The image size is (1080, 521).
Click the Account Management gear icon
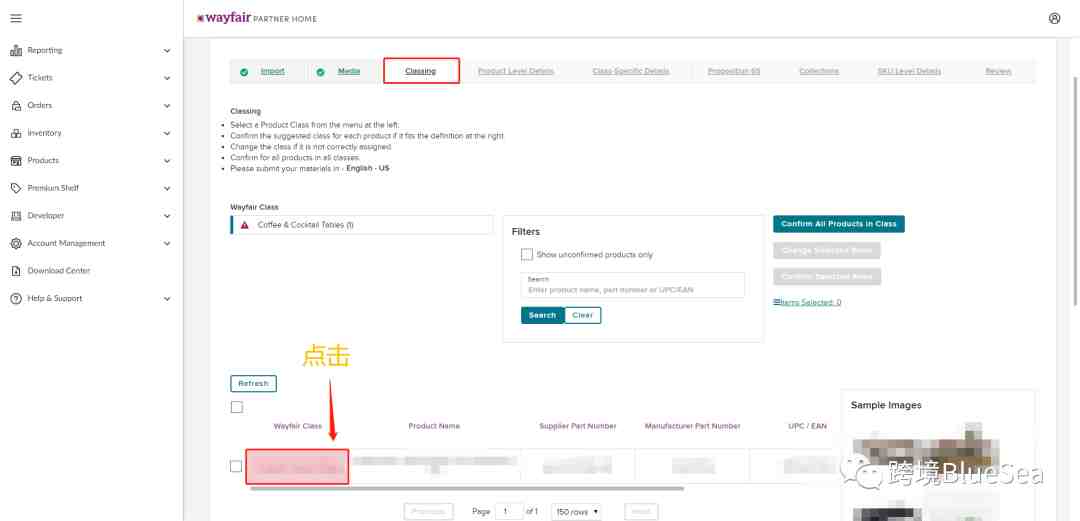point(16,243)
